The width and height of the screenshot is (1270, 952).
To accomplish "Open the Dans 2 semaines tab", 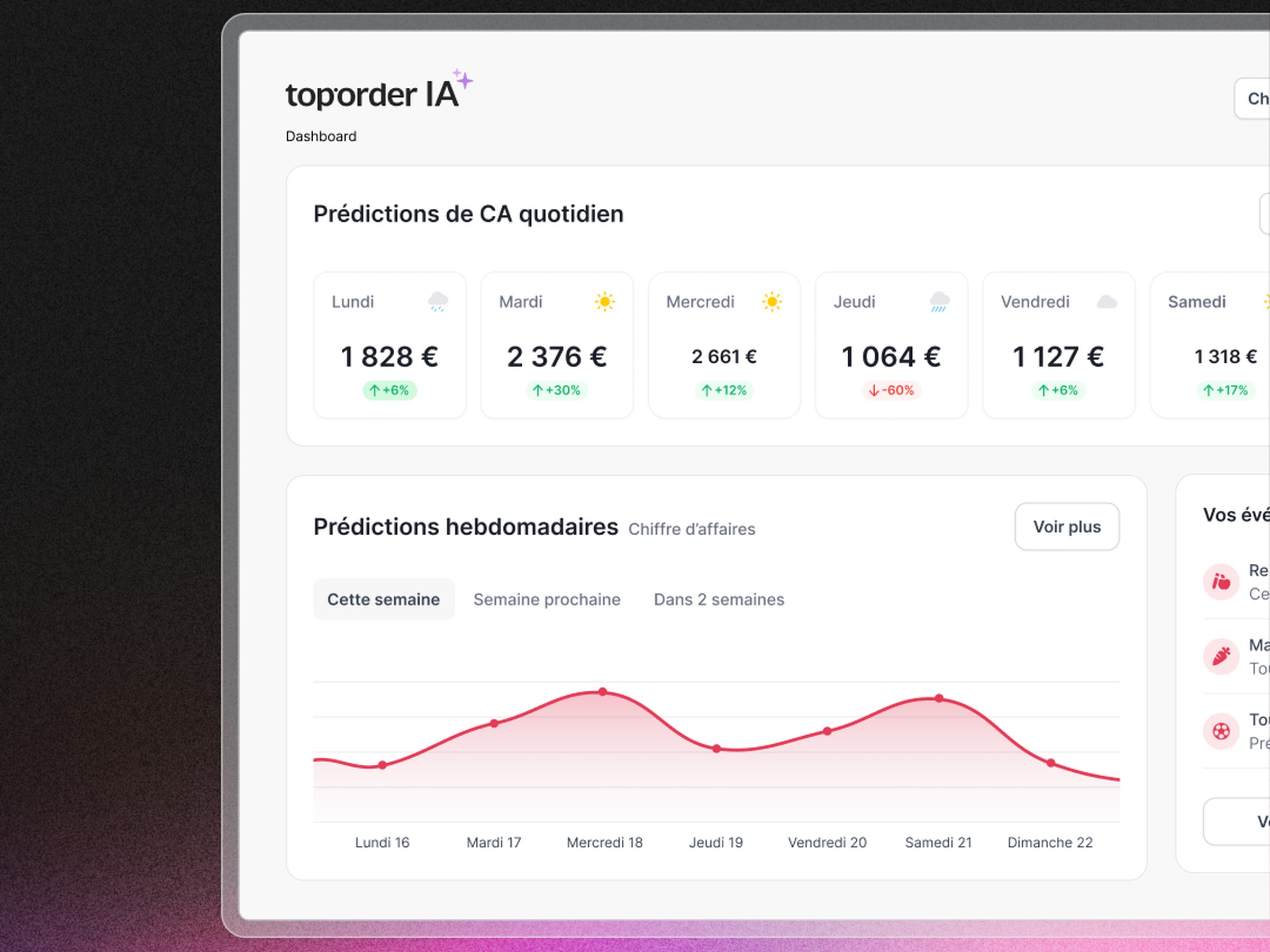I will (719, 599).
